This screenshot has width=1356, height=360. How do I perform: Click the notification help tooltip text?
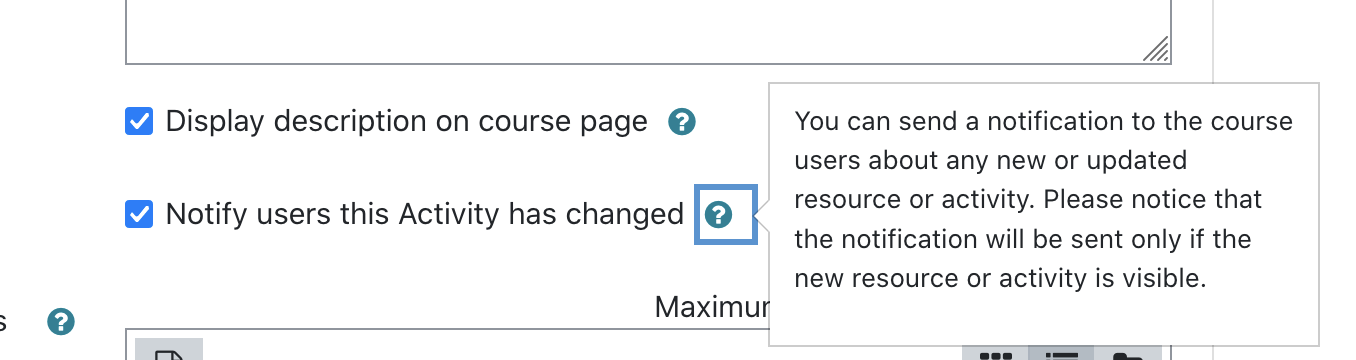1043,200
